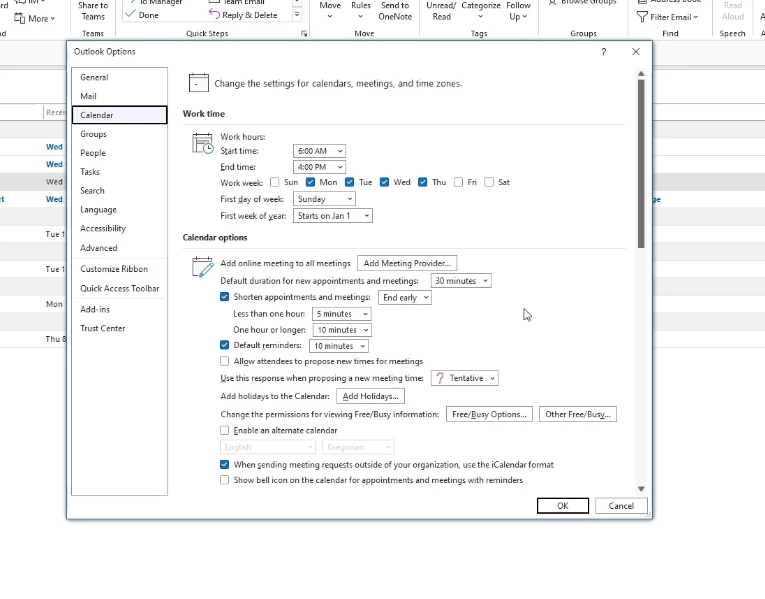Open Add-ins category
This screenshot has height=599, width=765.
click(x=120, y=310)
